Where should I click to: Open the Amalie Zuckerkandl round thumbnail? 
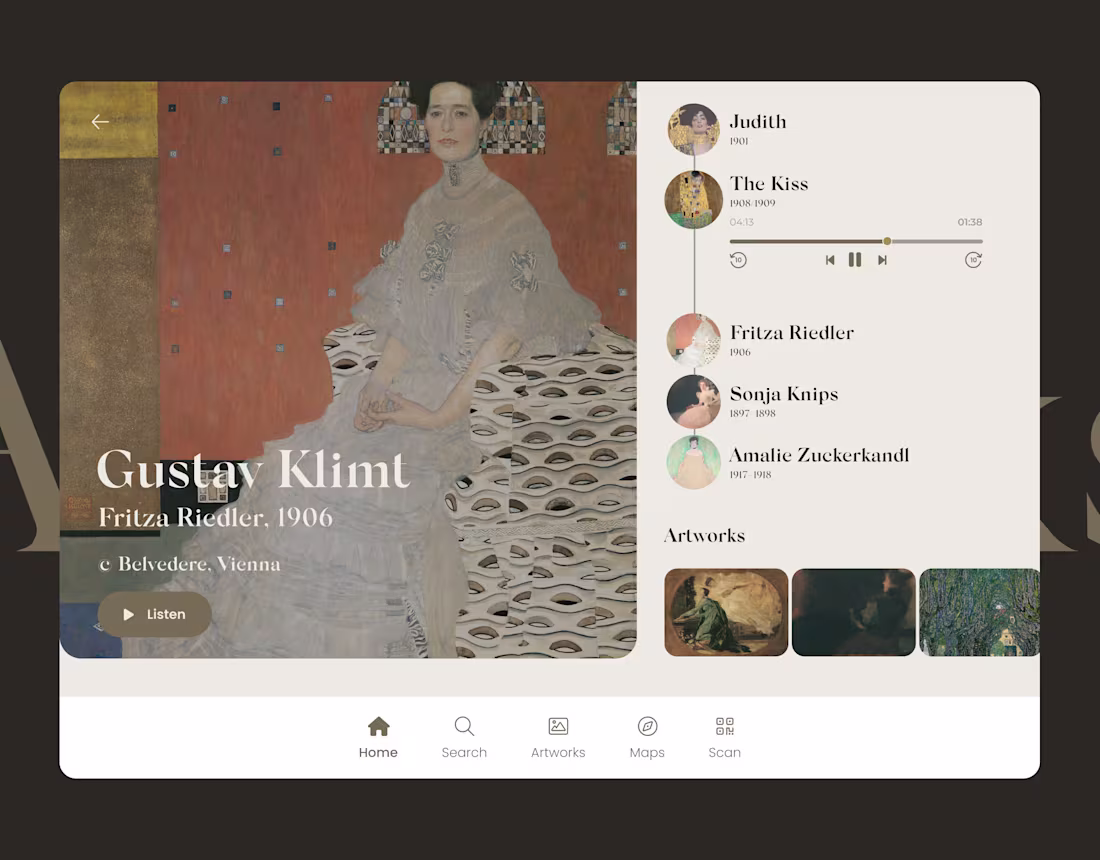coord(694,462)
